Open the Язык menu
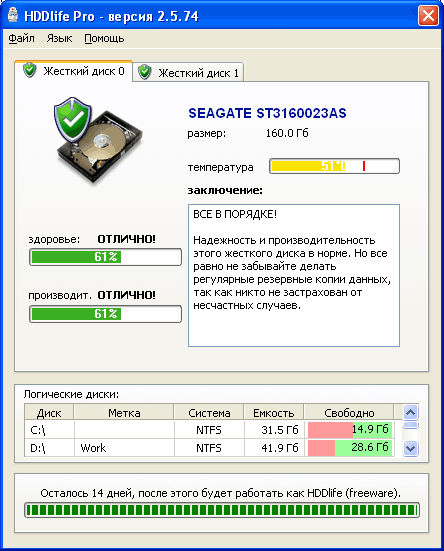 tap(59, 38)
